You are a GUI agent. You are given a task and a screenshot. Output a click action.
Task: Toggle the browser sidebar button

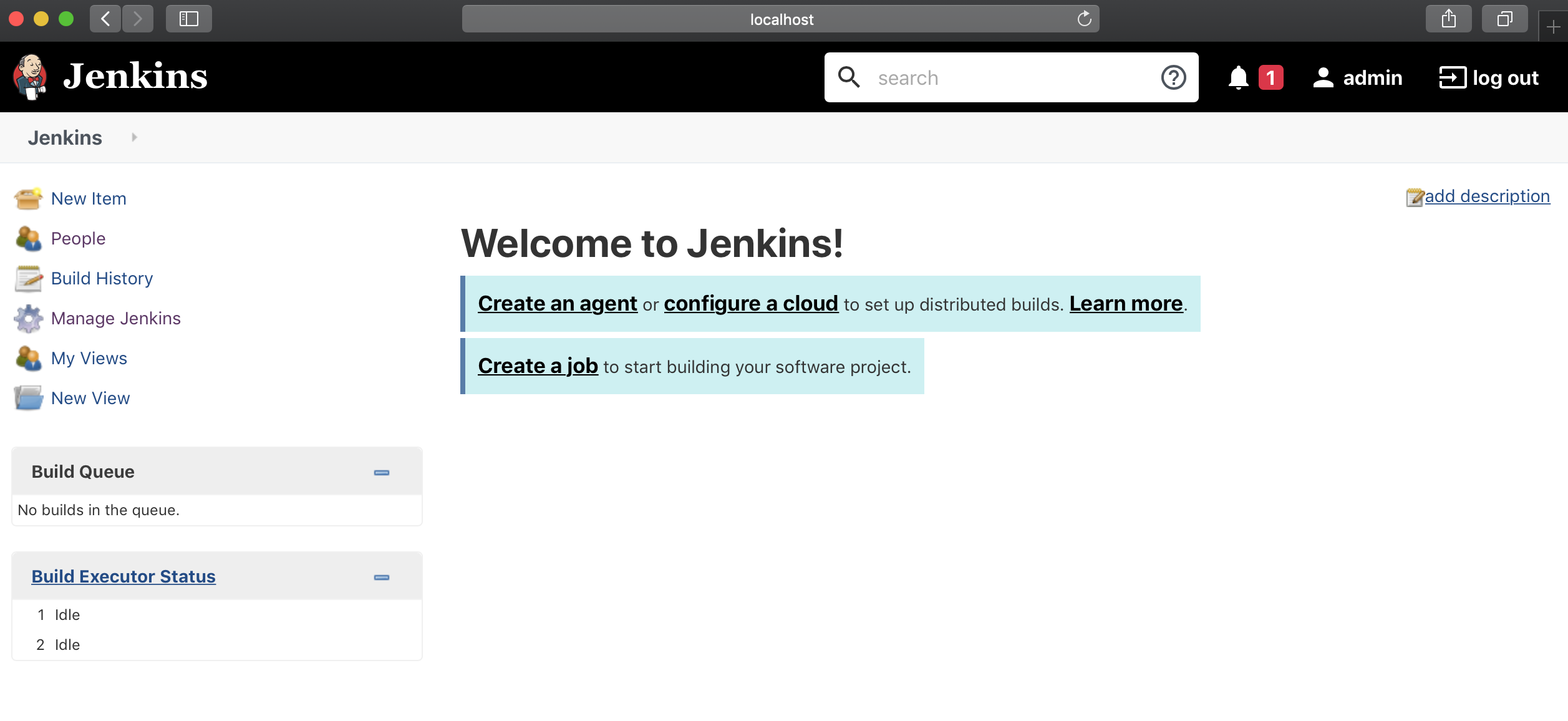tap(188, 19)
